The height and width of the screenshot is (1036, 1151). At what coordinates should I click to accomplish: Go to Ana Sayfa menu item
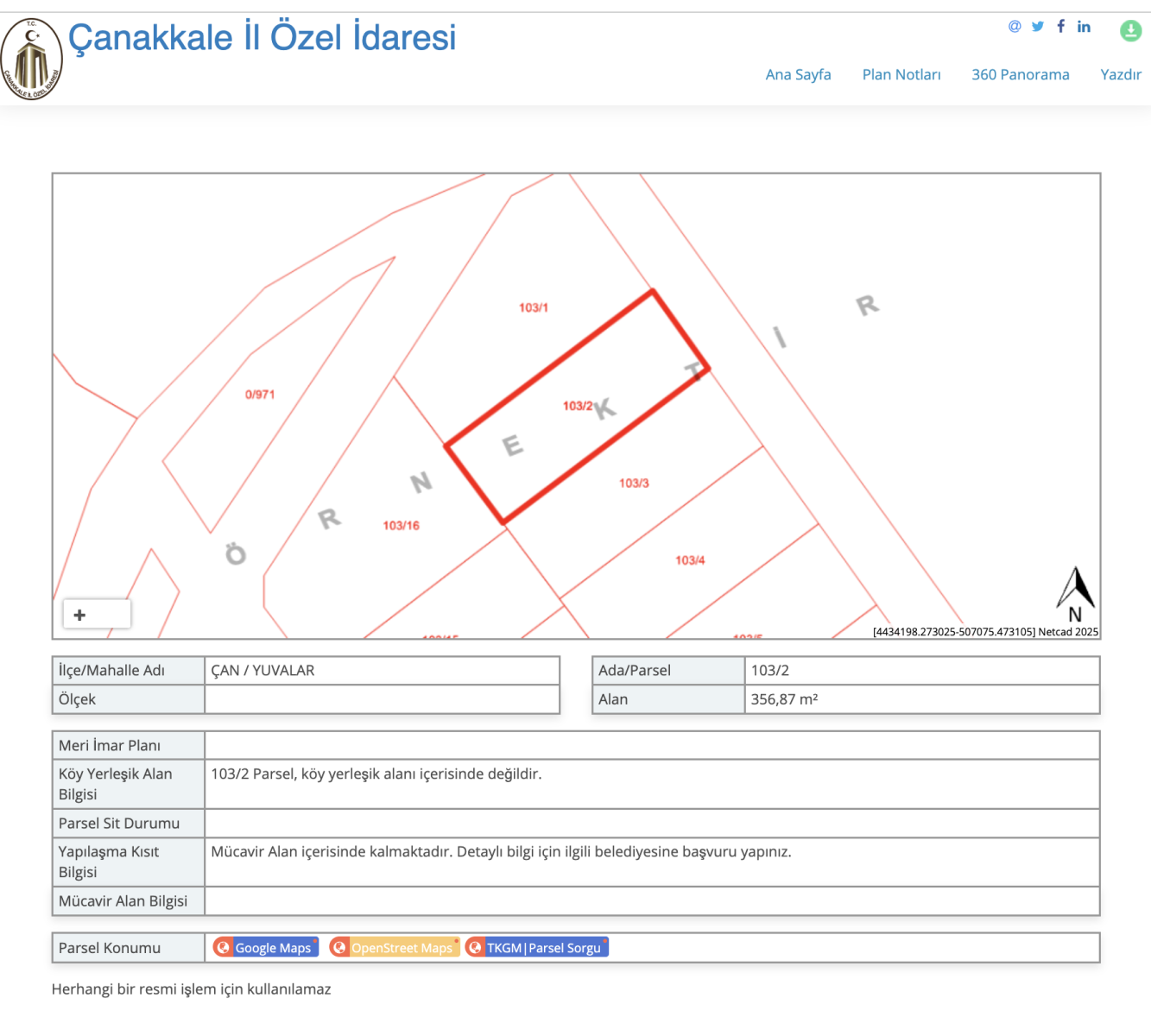pos(798,75)
